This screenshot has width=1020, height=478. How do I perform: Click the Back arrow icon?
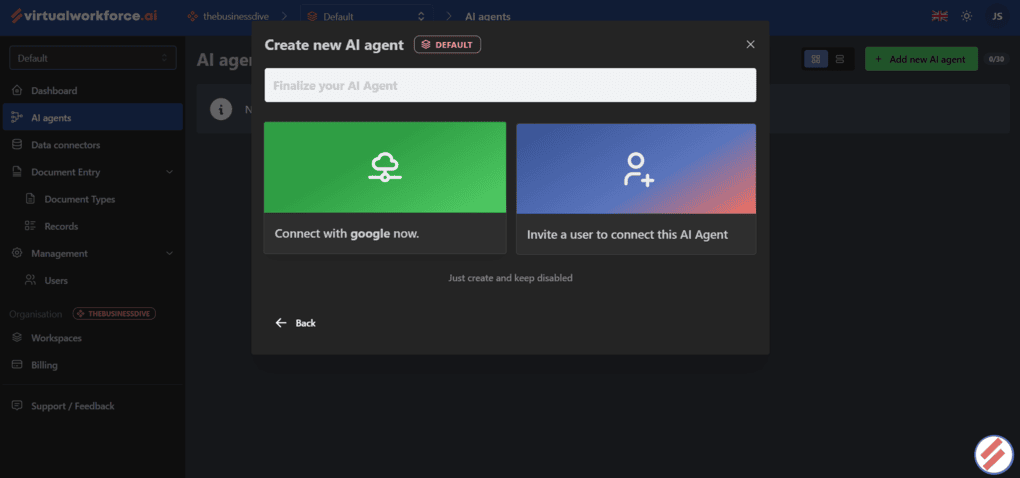click(x=281, y=323)
